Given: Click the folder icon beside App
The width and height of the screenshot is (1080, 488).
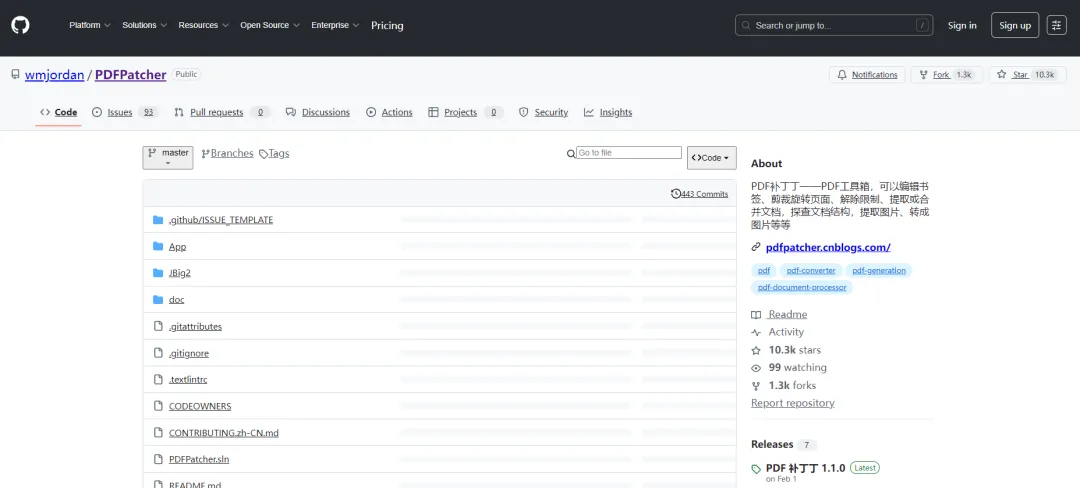Looking at the screenshot, I should (x=158, y=246).
